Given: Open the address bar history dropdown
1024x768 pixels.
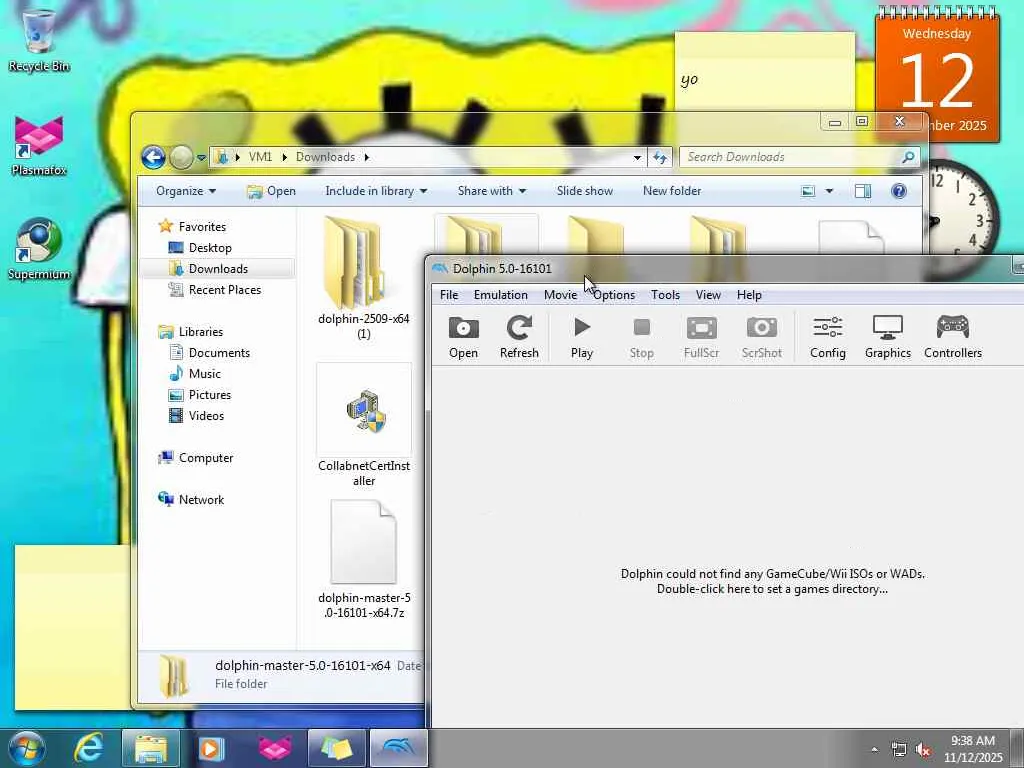Looking at the screenshot, I should click(637, 157).
